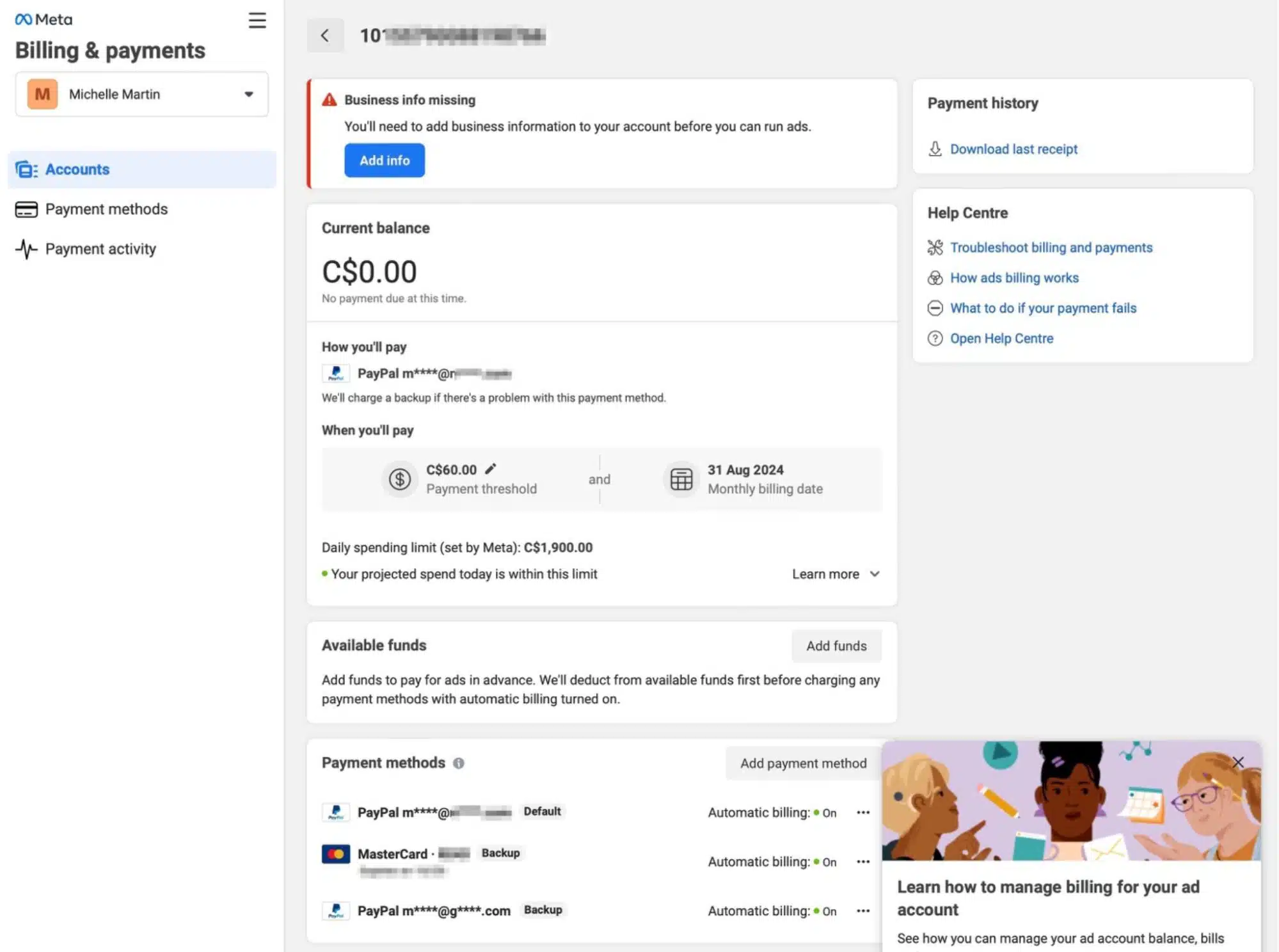Expand Learn more about spending limit

[x=835, y=574]
